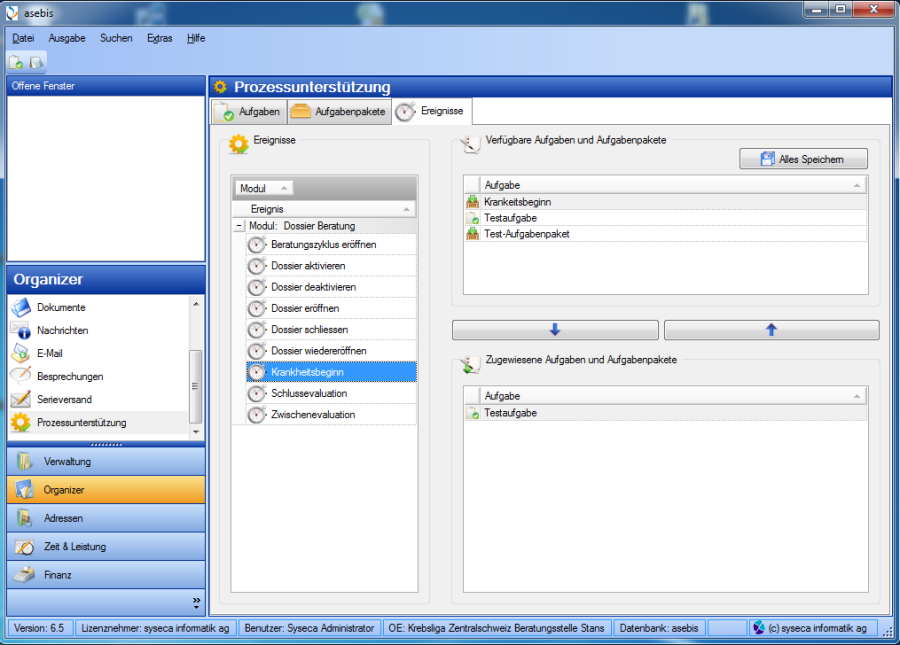This screenshot has width=900, height=645.
Task: Click the Besprechungen speech bubble icon
Action: click(x=21, y=376)
